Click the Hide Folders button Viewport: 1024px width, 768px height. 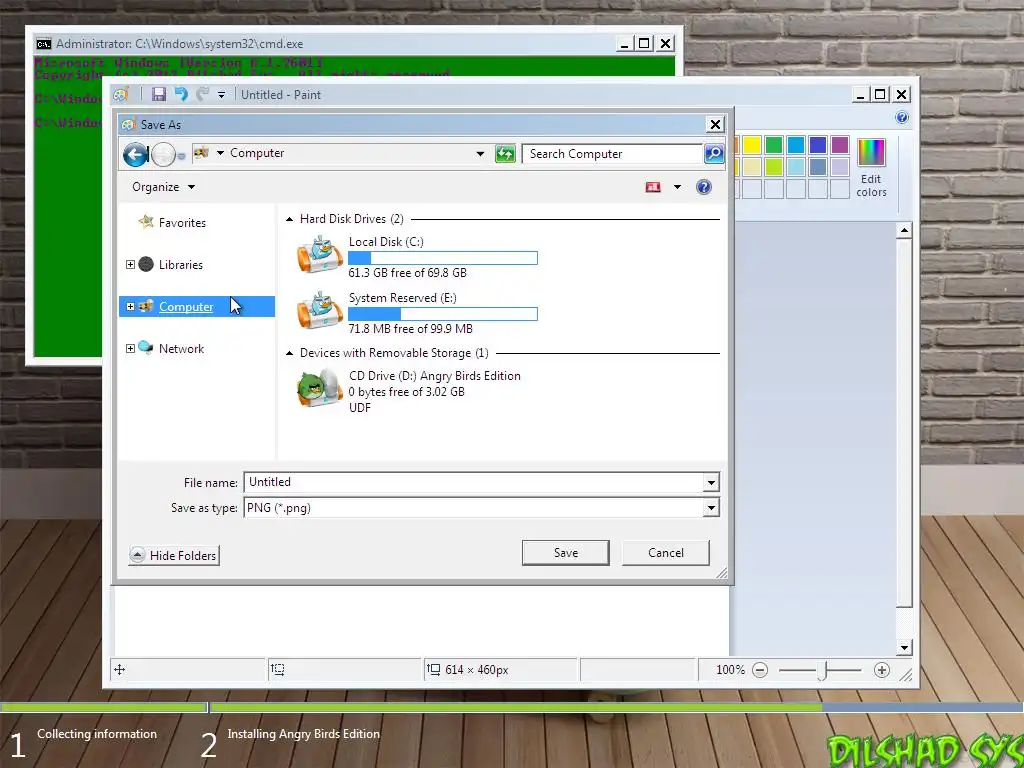click(x=174, y=556)
